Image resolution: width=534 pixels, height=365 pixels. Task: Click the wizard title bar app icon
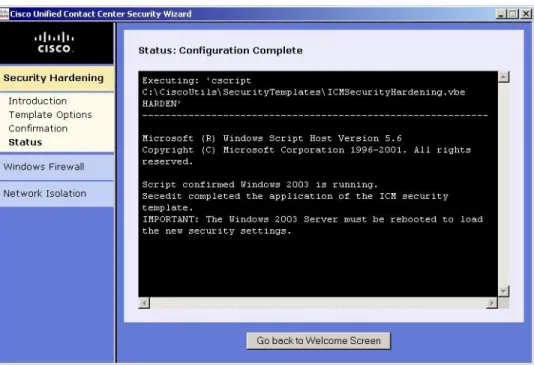coord(4,14)
